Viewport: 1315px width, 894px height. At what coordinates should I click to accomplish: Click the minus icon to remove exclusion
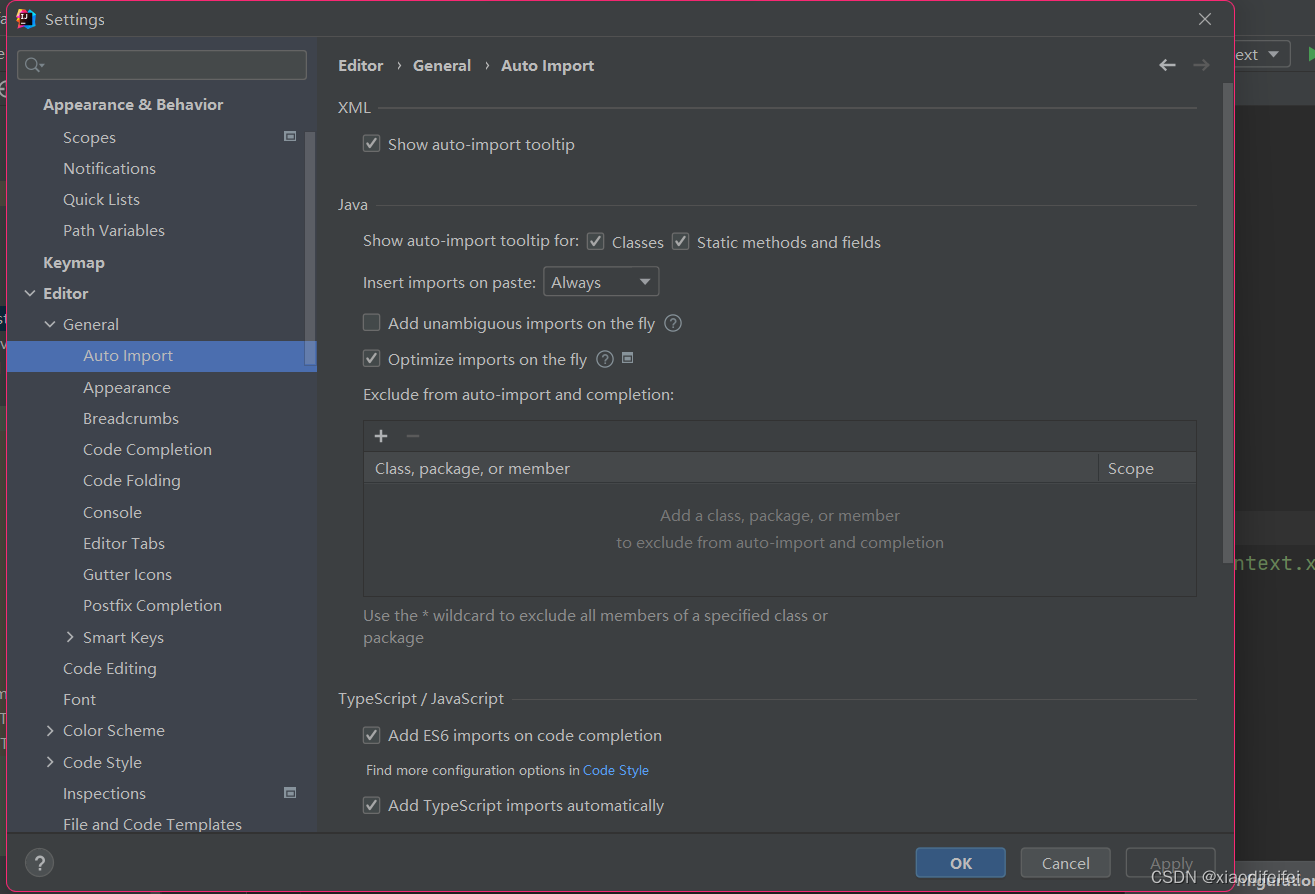(x=412, y=436)
